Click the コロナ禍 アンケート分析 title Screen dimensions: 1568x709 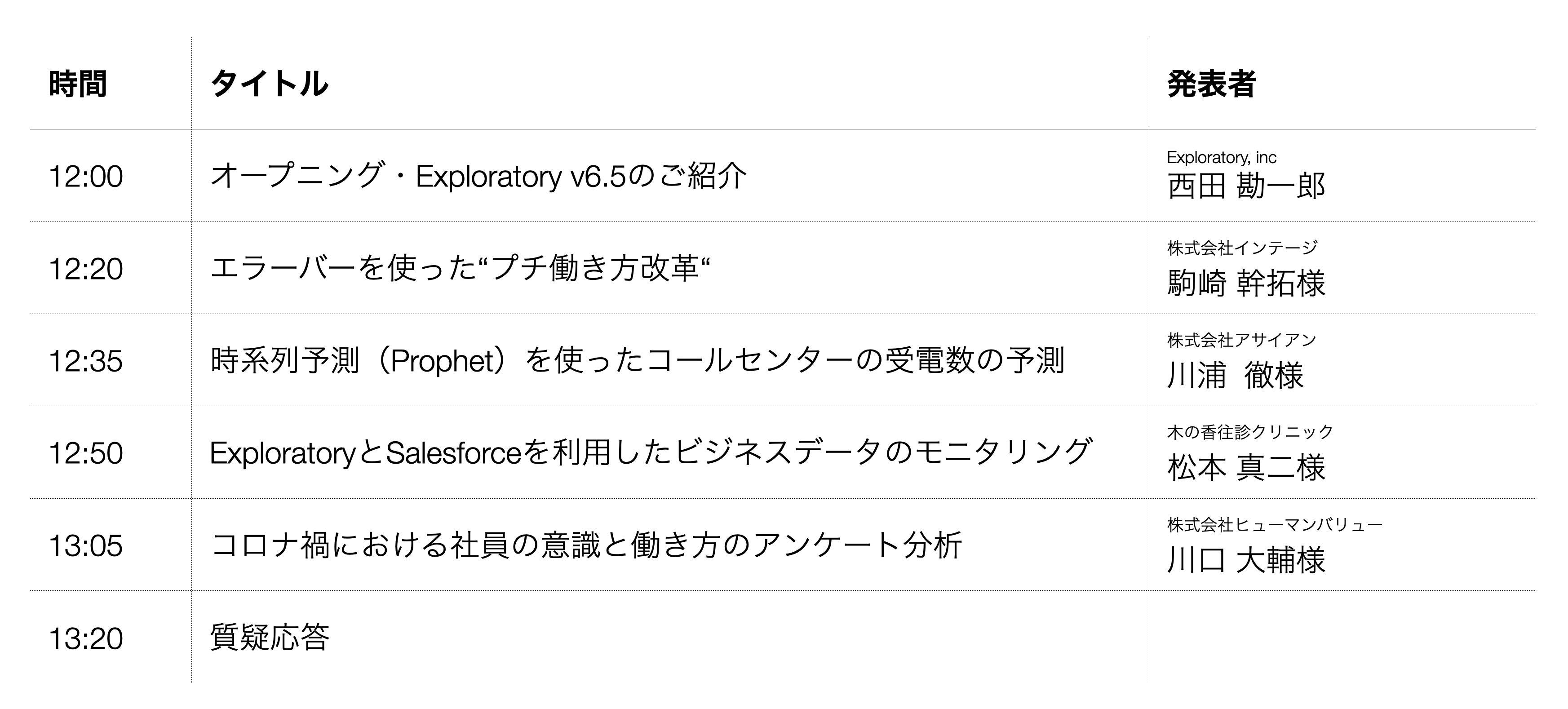(x=585, y=545)
